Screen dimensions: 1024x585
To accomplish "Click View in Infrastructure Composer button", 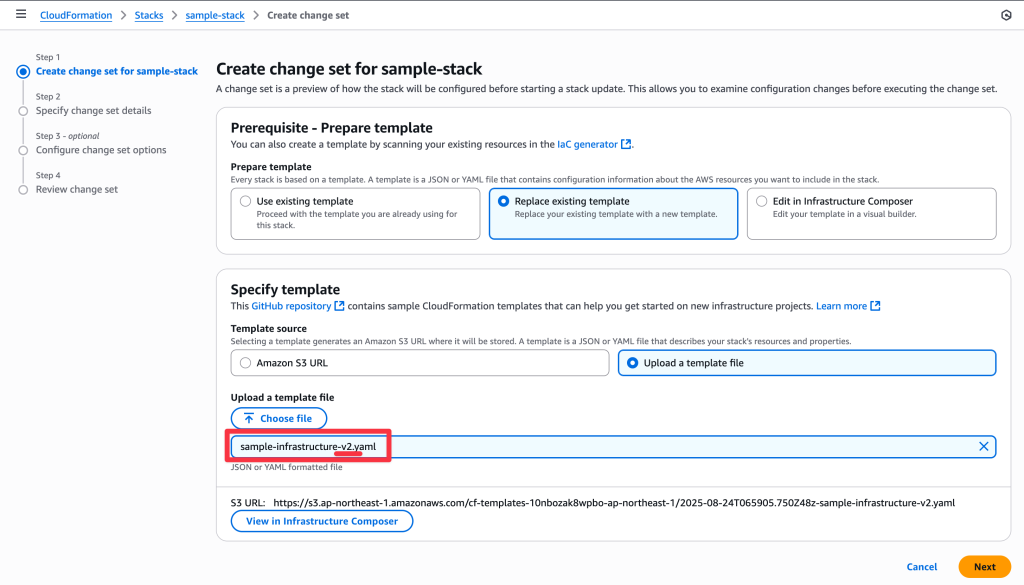I will pos(322,521).
